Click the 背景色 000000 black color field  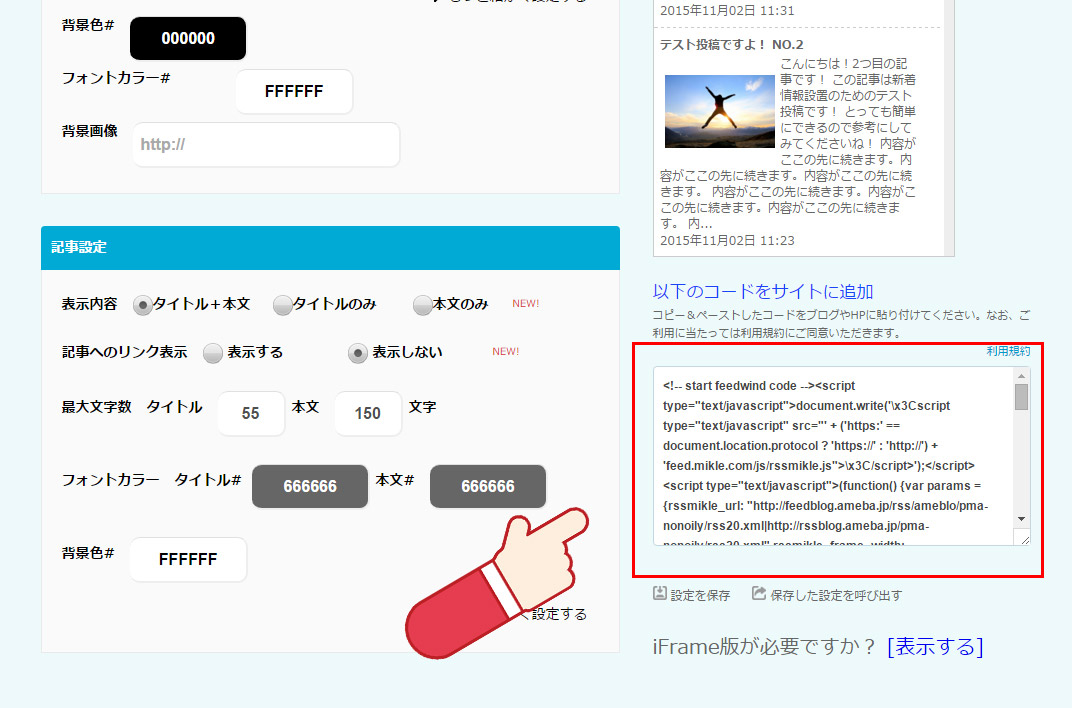coord(188,38)
